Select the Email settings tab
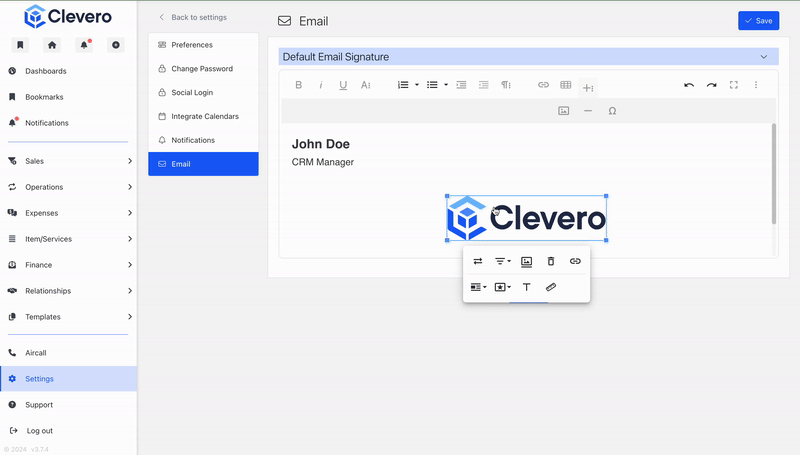Screen dimensions: 800x455 click(203, 164)
